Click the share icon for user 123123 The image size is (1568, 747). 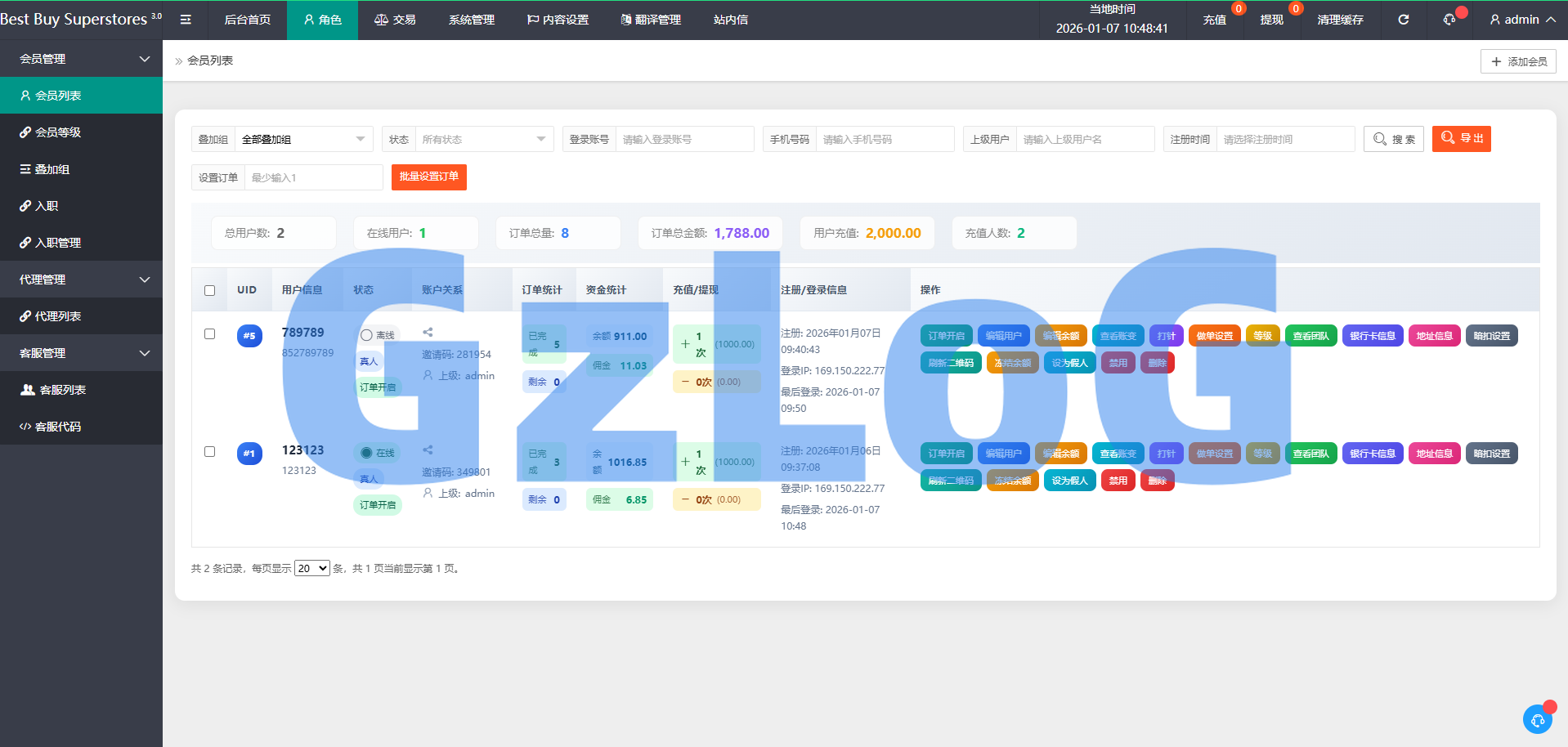point(428,450)
